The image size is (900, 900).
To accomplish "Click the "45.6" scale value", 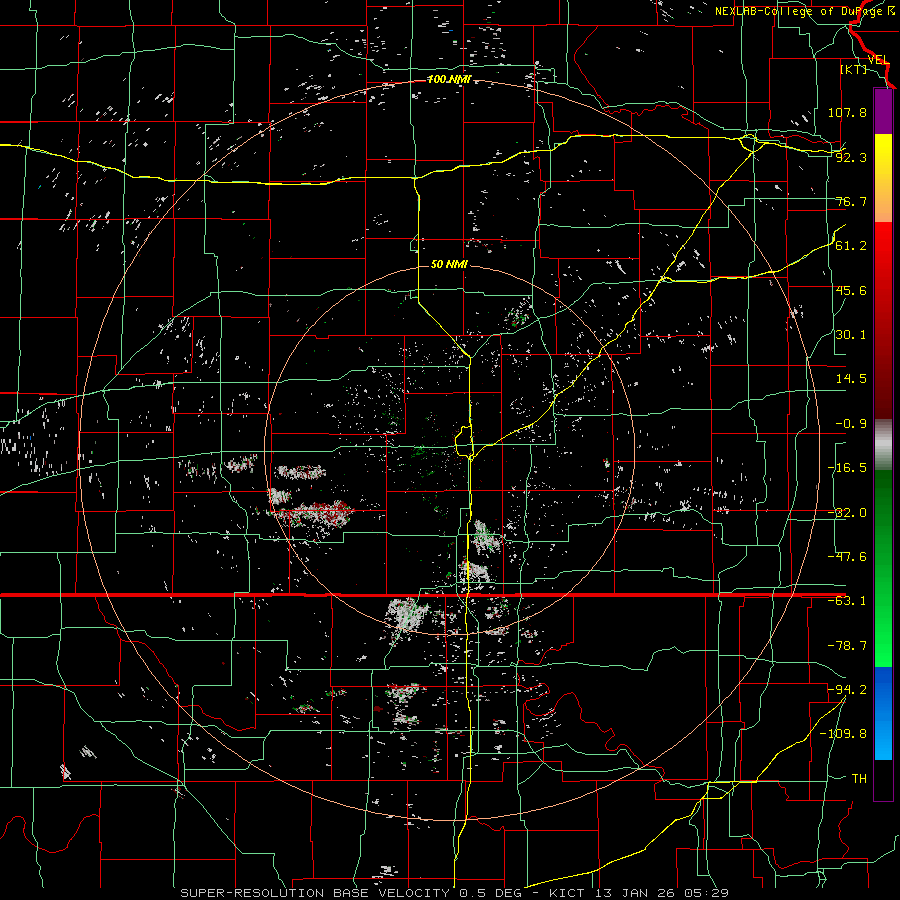I will tap(851, 290).
